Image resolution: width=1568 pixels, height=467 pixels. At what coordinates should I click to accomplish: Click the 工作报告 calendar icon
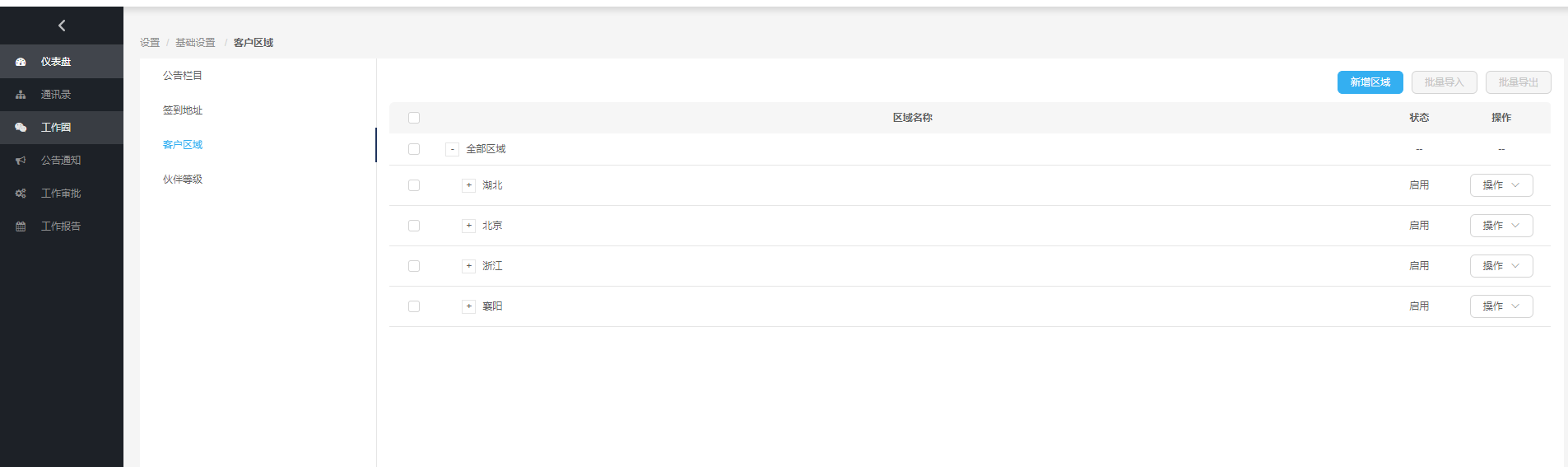(21, 226)
